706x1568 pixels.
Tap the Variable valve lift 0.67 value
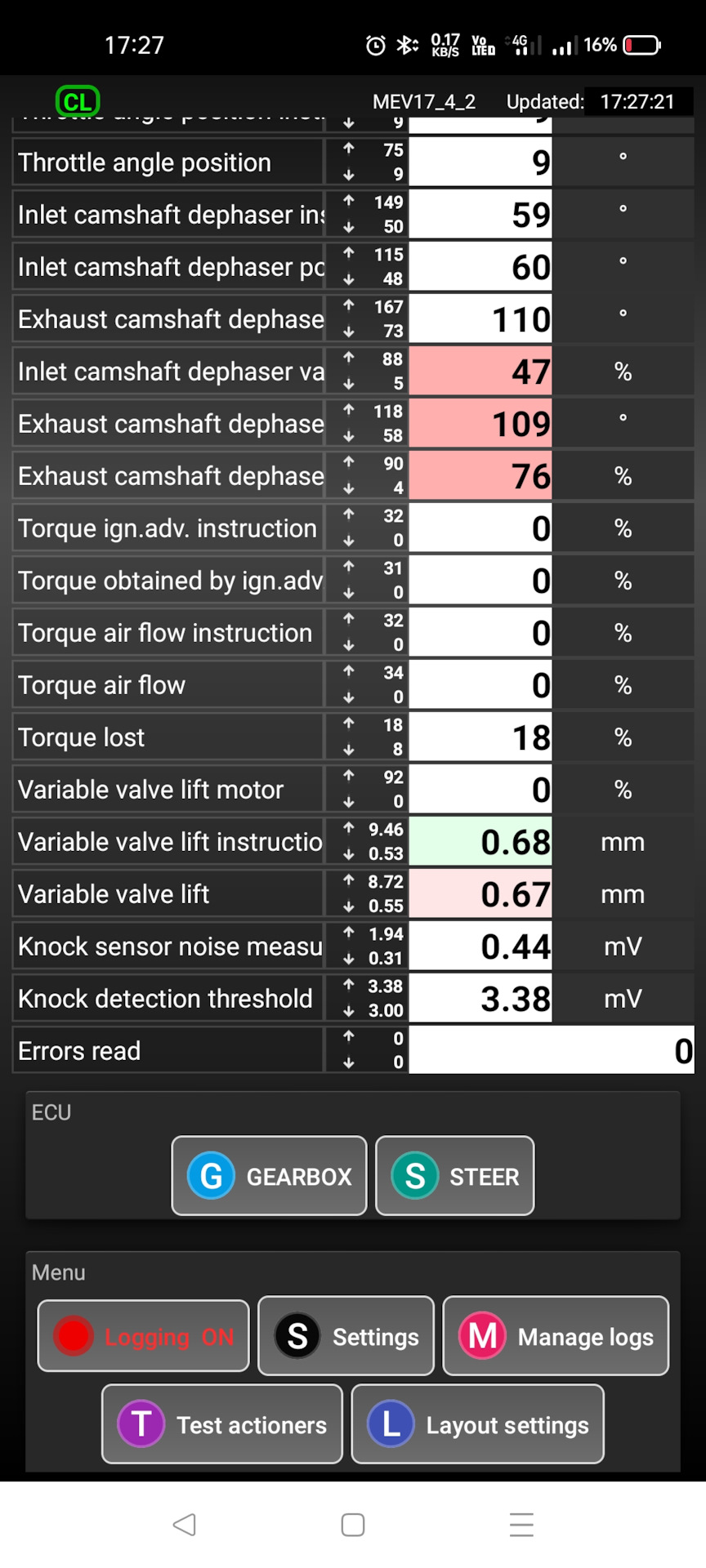click(x=480, y=894)
